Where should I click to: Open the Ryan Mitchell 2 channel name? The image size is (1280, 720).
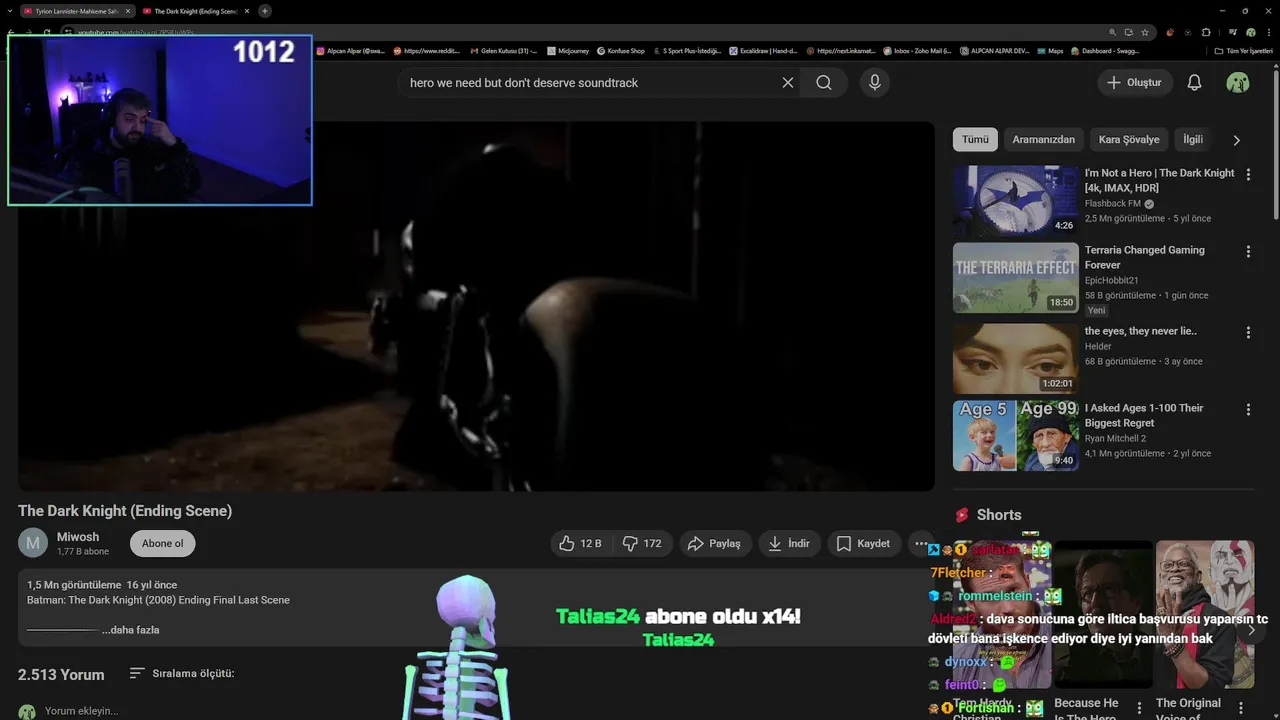[x=1115, y=438]
